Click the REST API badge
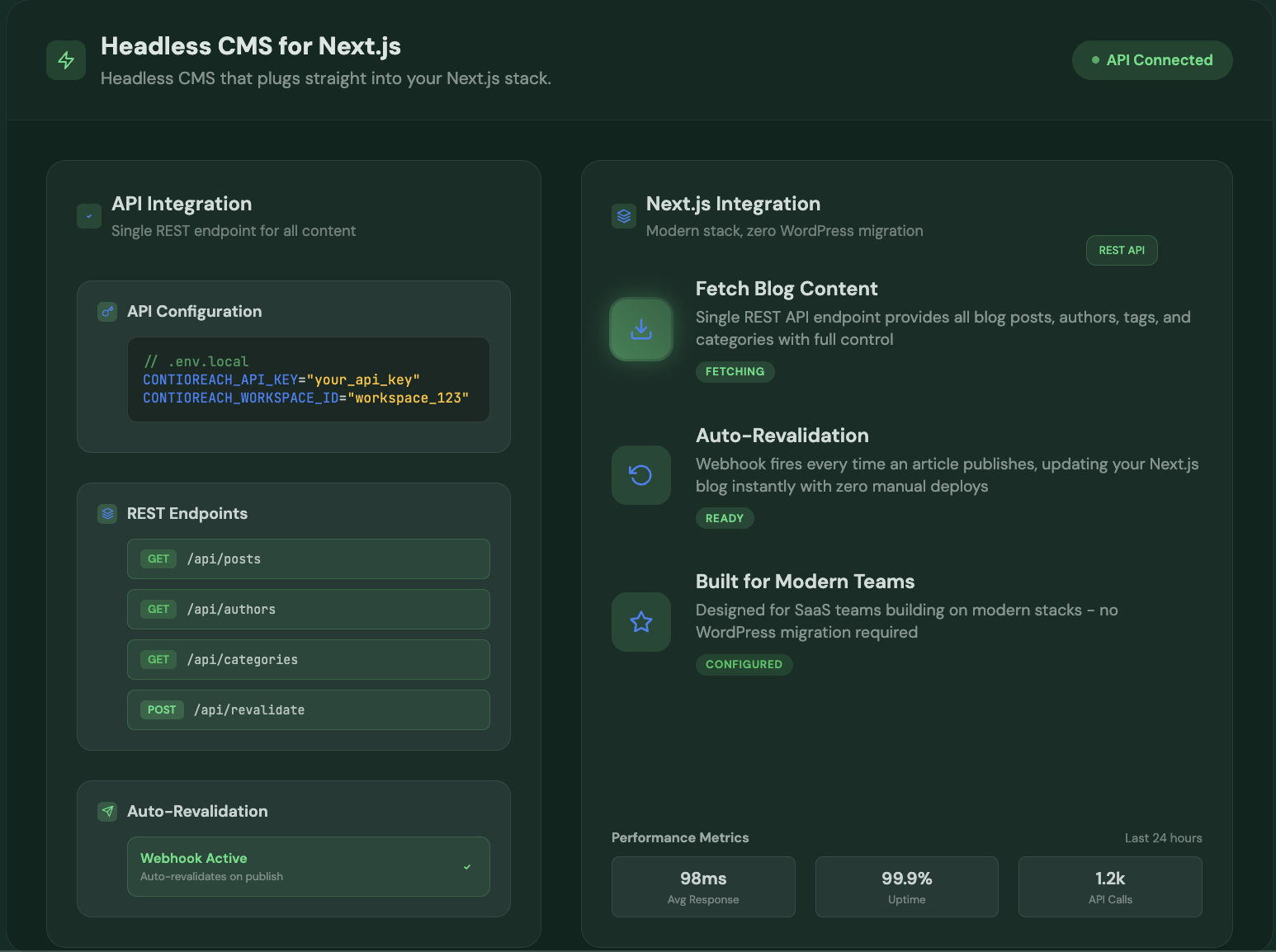The width and height of the screenshot is (1276, 952). tap(1121, 251)
